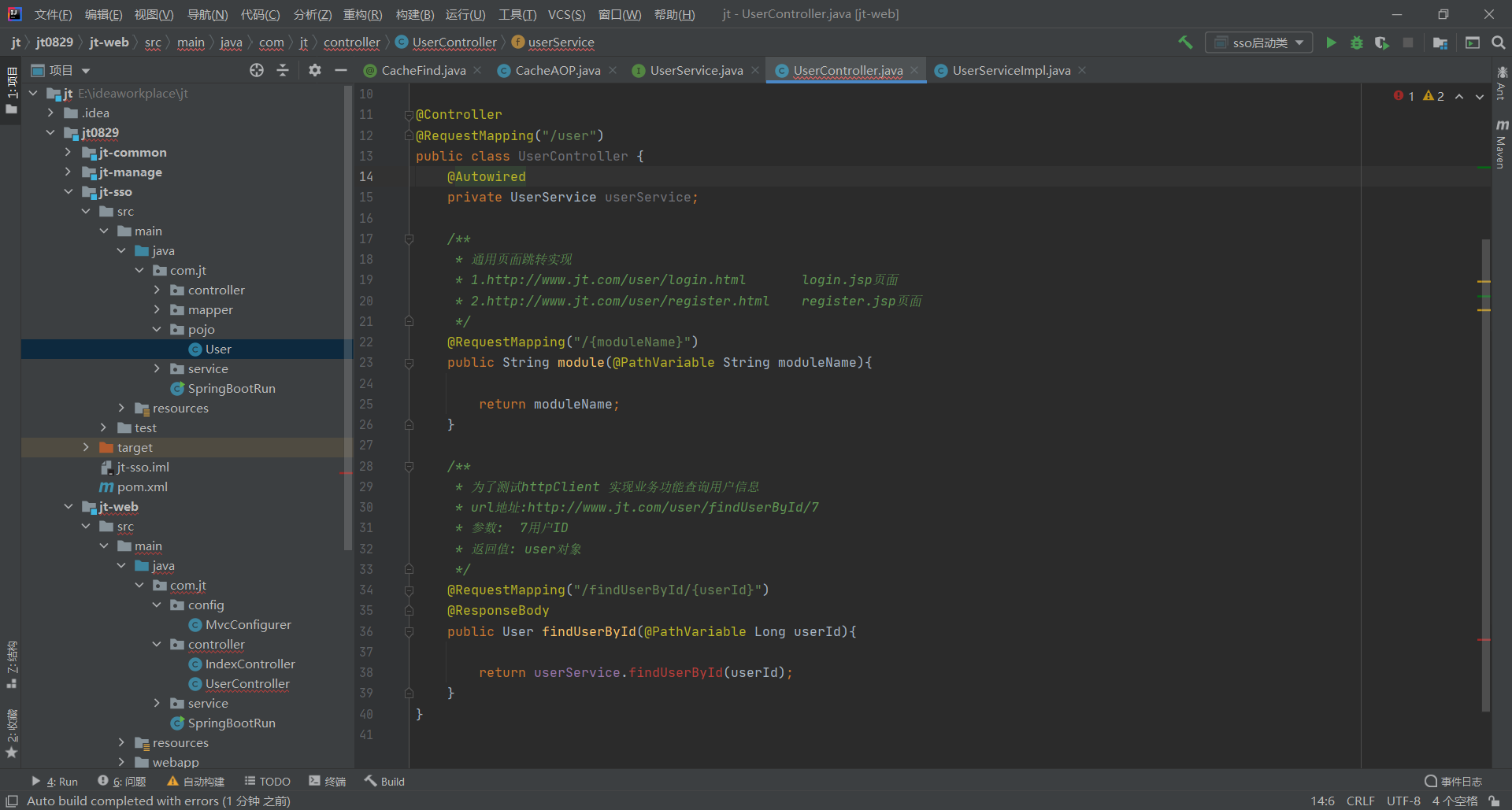Click UTF-8 encoding in status bar
Image resolution: width=1512 pixels, height=810 pixels.
click(1403, 801)
